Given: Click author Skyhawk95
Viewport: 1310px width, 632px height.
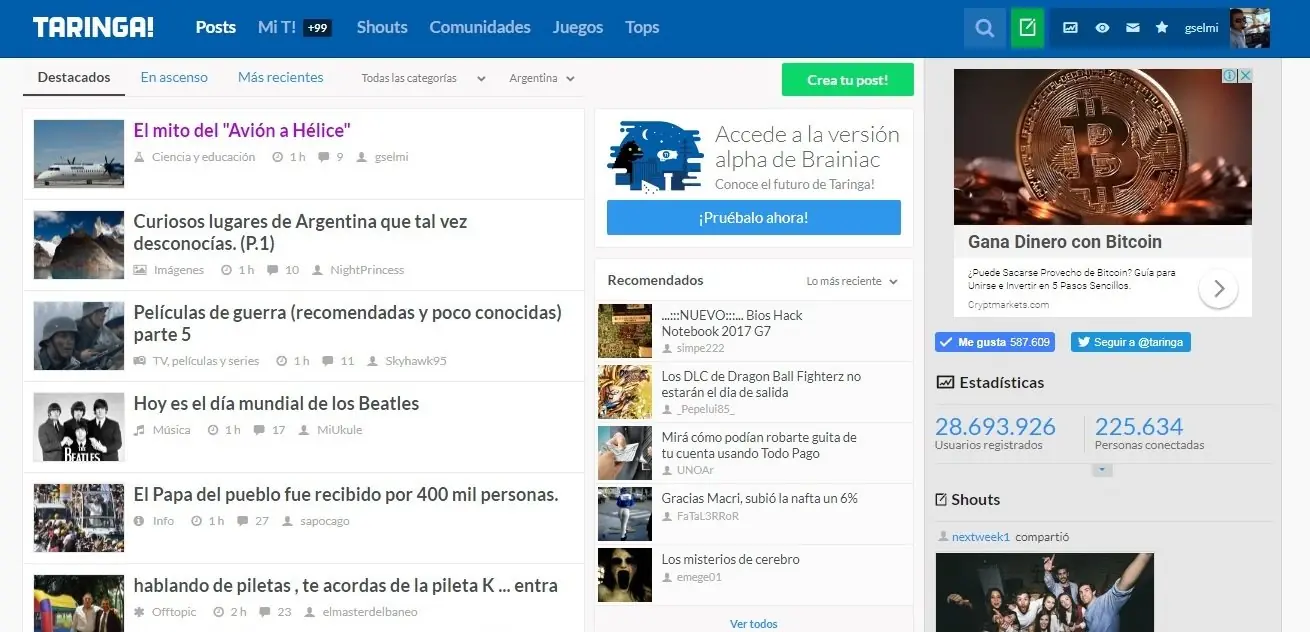Looking at the screenshot, I should (416, 361).
